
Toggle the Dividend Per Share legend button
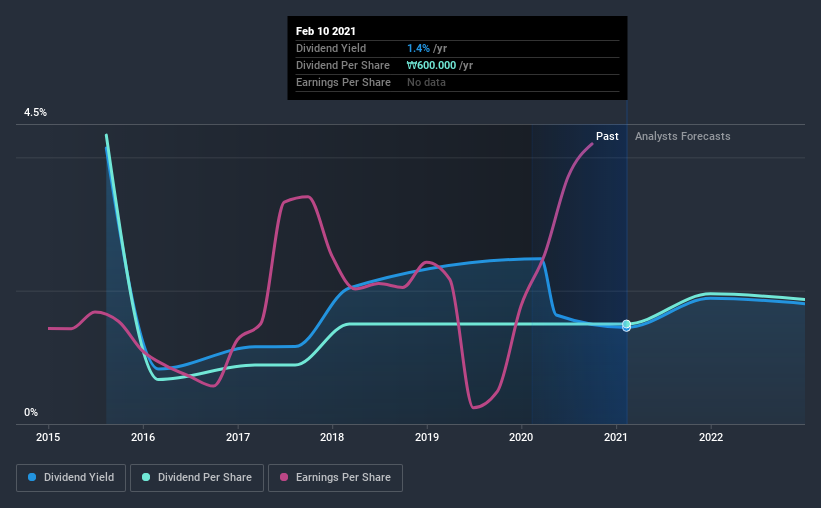point(197,478)
